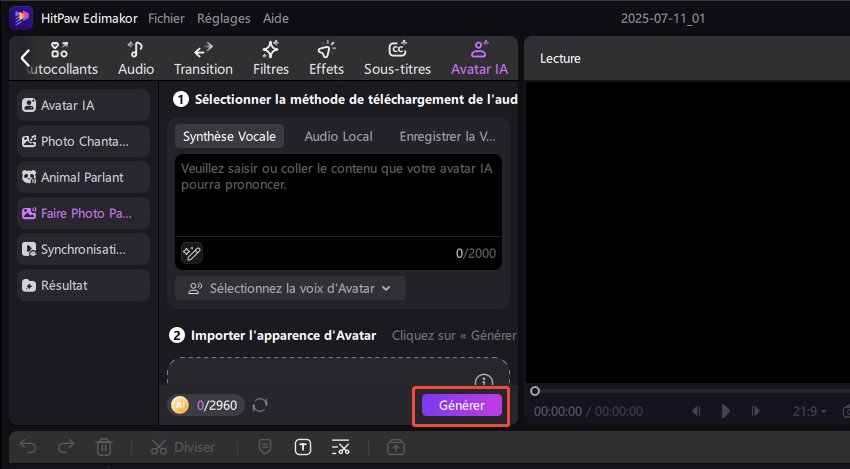Click the undo arrow icon

click(x=28, y=447)
